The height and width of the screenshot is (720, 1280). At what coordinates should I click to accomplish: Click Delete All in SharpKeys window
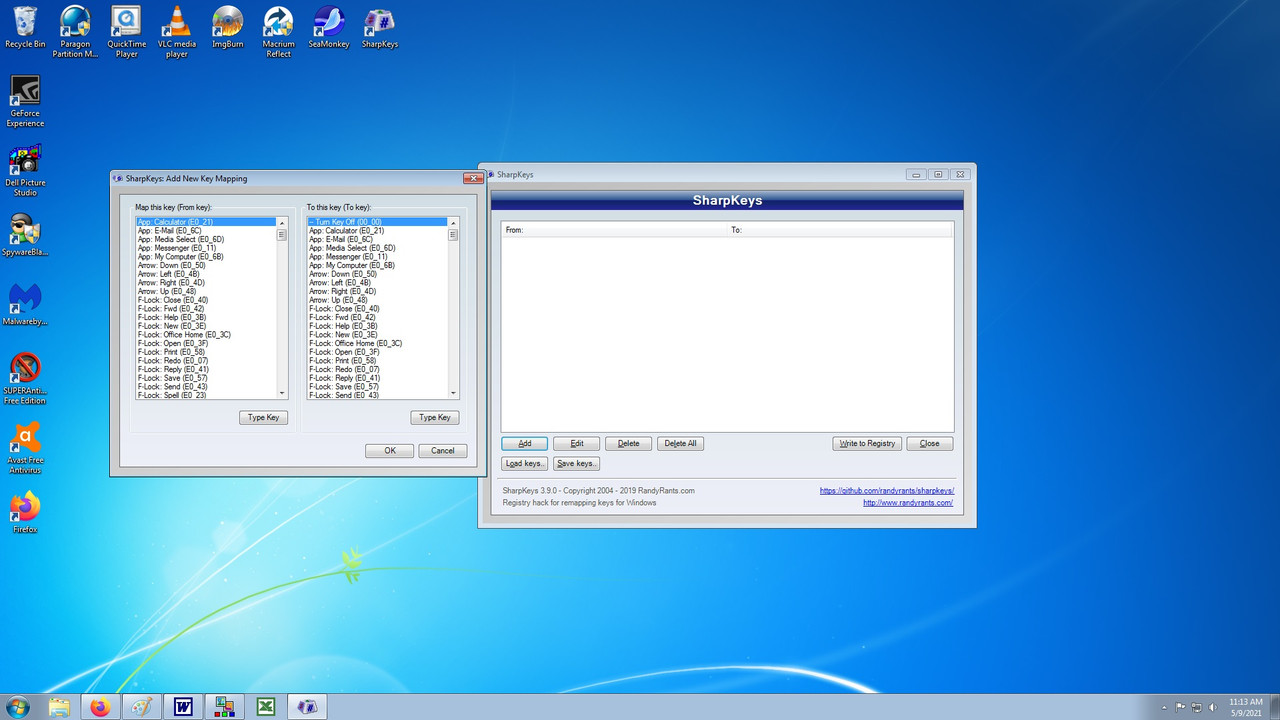[681, 443]
